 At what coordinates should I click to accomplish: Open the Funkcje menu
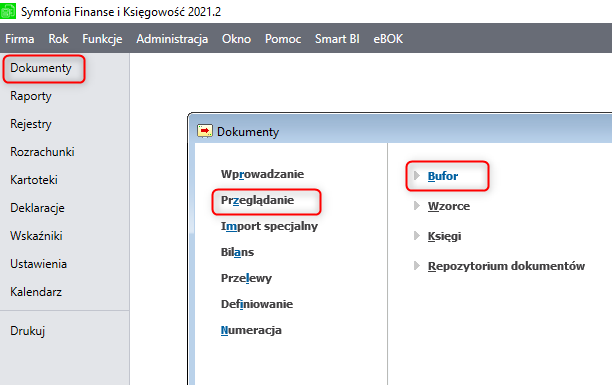tap(102, 39)
